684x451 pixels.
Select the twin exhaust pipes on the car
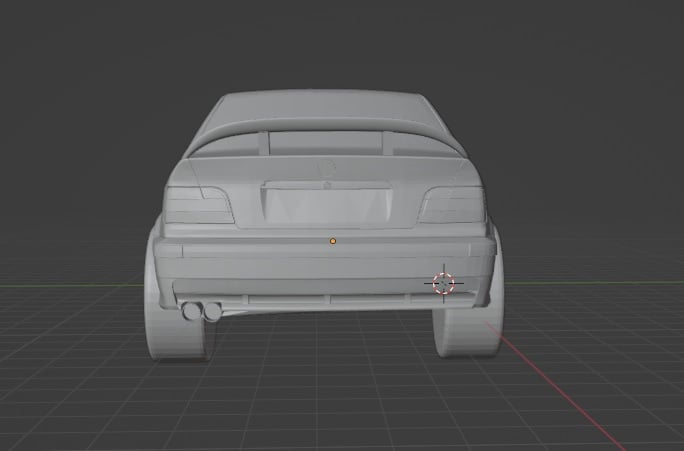pos(202,311)
